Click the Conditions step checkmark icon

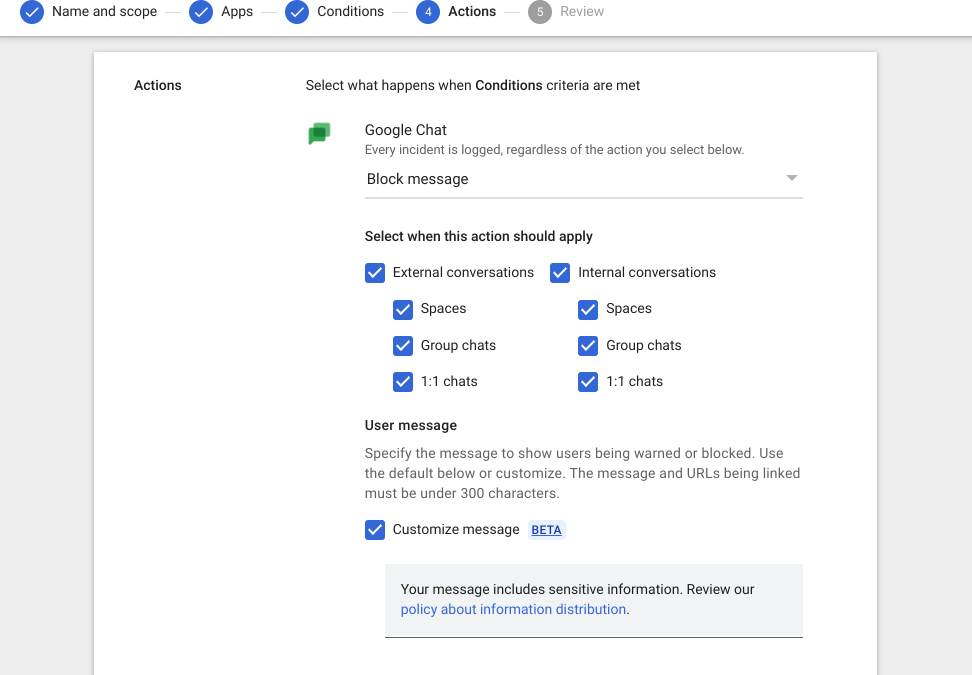click(297, 12)
